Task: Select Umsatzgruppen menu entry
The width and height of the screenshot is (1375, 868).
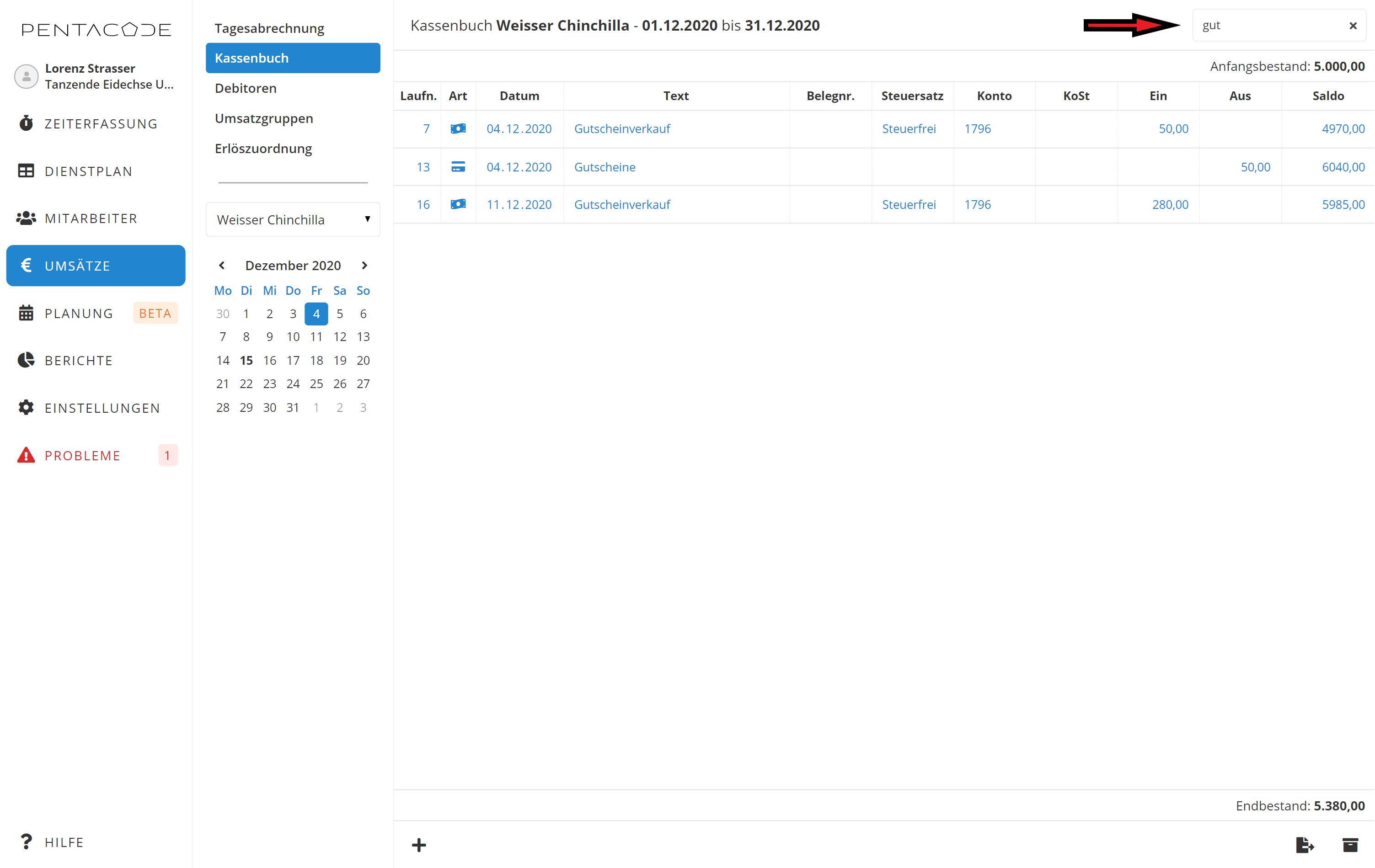Action: coord(264,119)
